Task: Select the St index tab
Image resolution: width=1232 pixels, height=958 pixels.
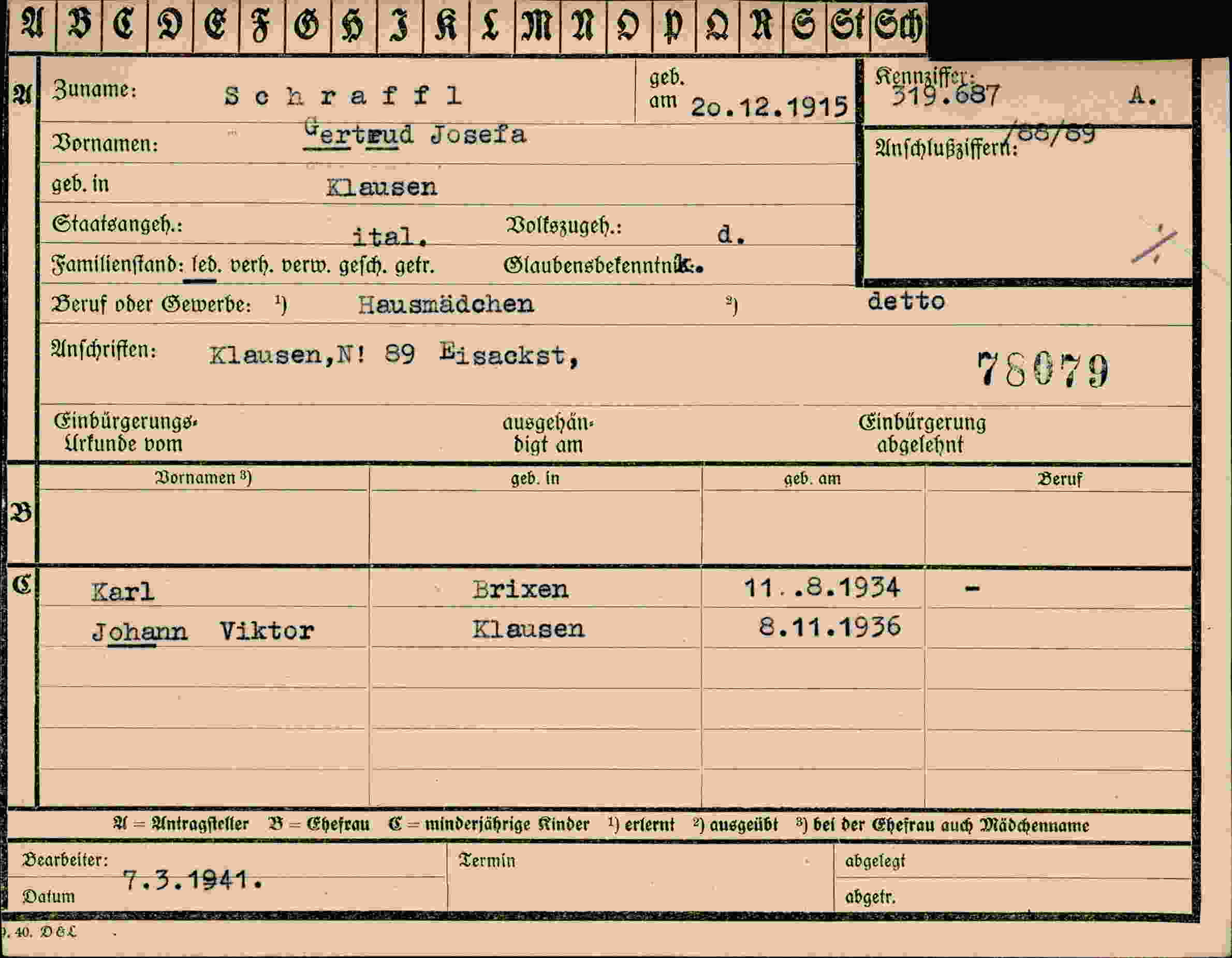Action: (x=848, y=26)
